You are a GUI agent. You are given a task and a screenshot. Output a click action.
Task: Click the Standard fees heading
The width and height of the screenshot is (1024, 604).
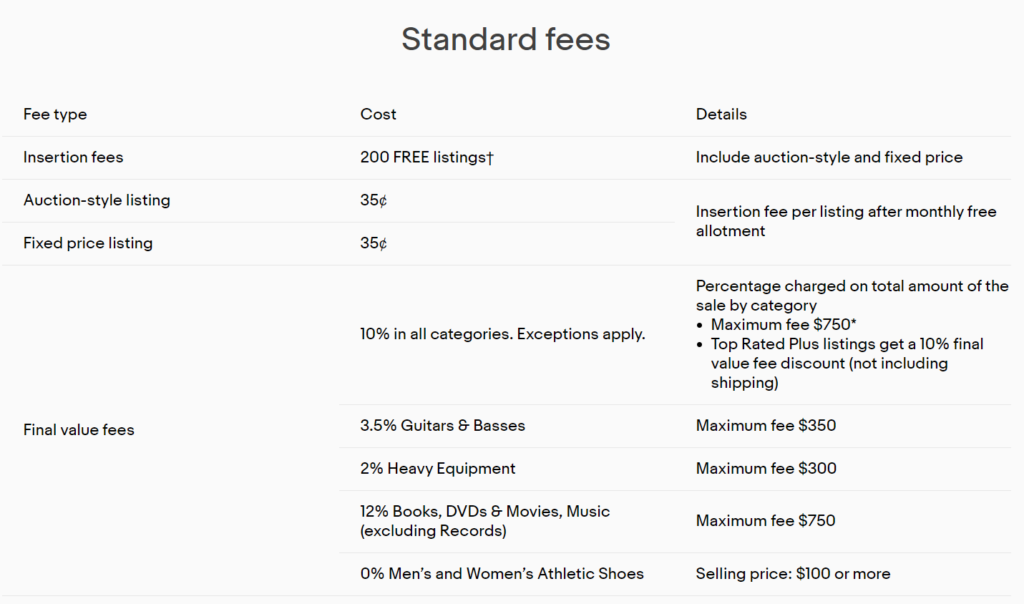pos(505,39)
